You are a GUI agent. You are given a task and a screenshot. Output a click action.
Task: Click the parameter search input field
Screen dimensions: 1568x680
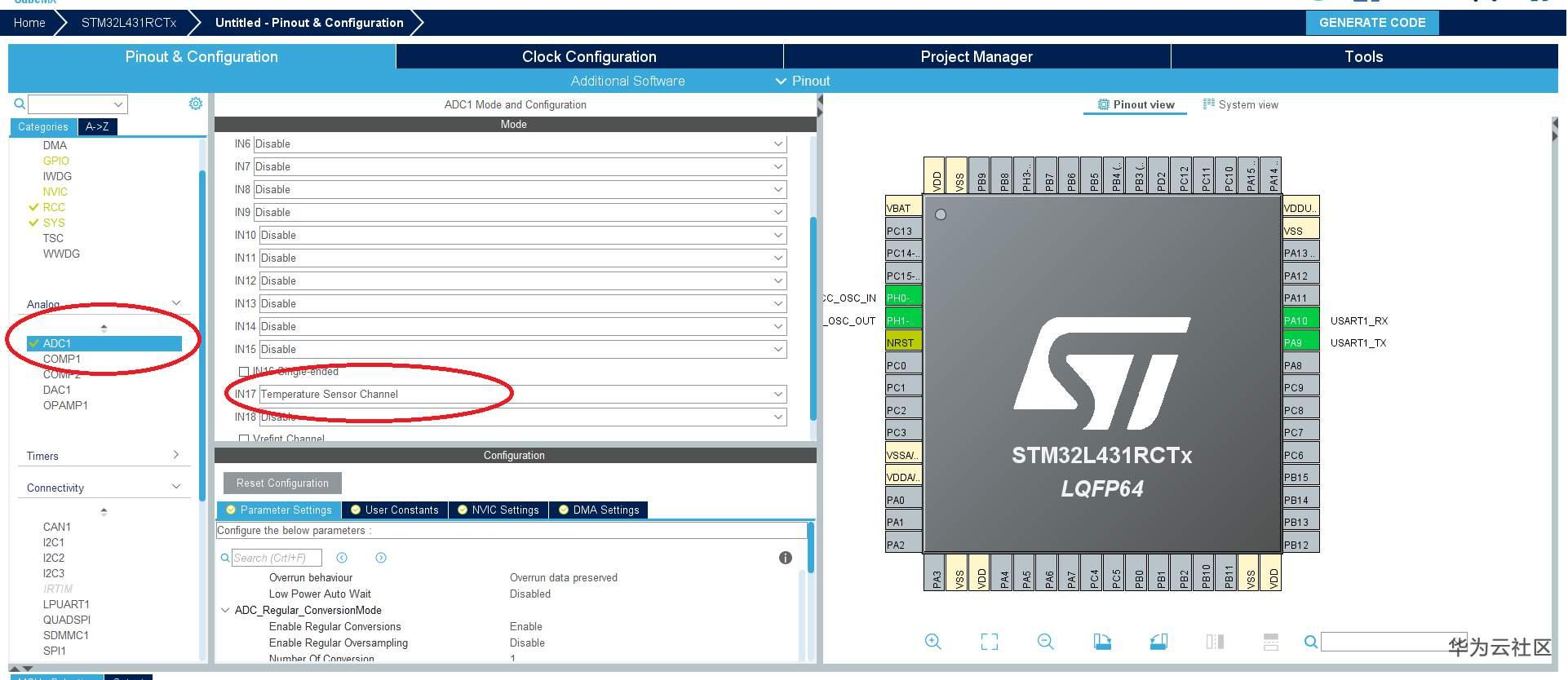click(x=277, y=558)
